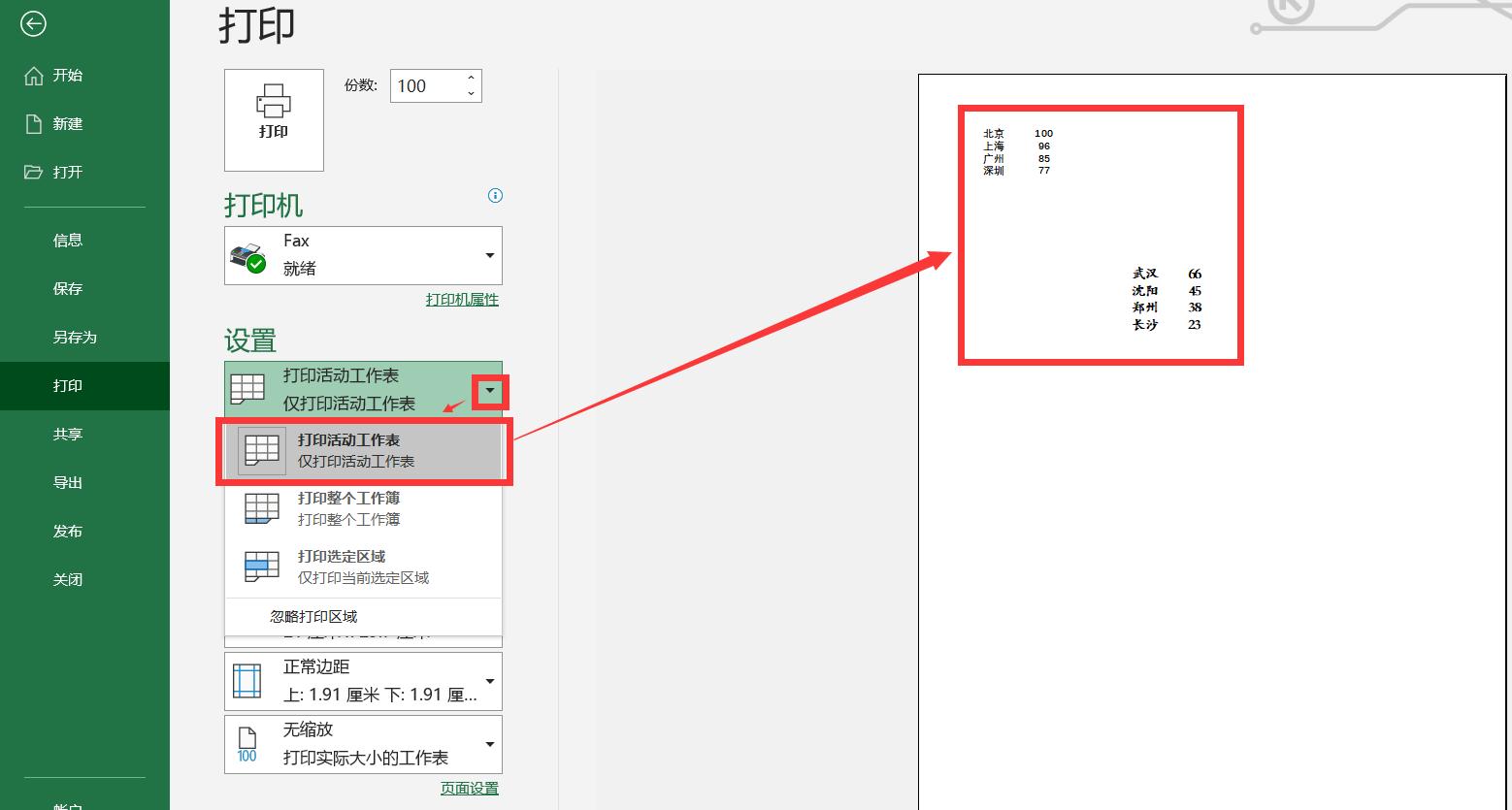Click the 正常边距 margins icon
This screenshot has width=1512, height=810.
[247, 679]
